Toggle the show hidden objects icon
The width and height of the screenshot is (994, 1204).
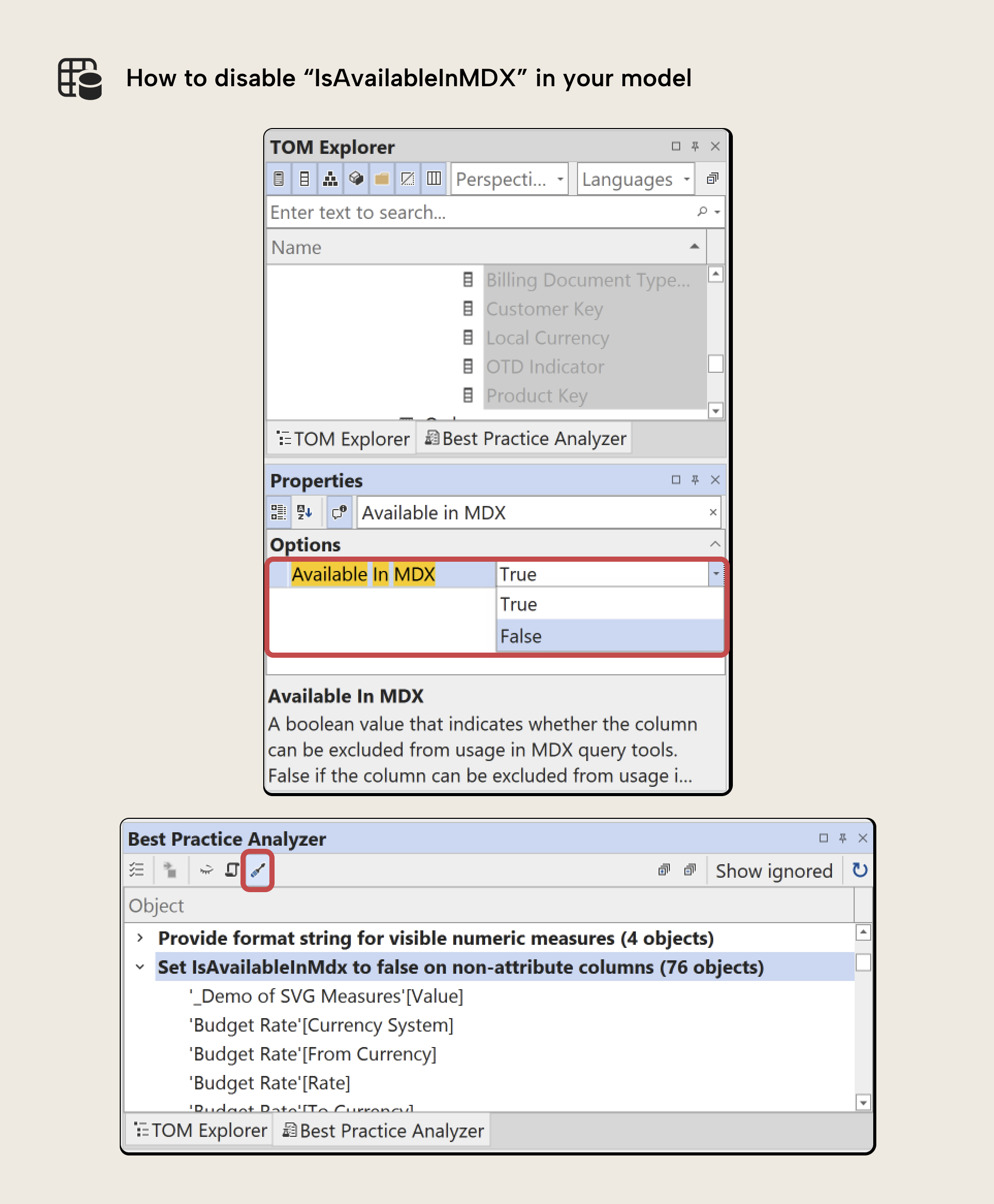[408, 179]
